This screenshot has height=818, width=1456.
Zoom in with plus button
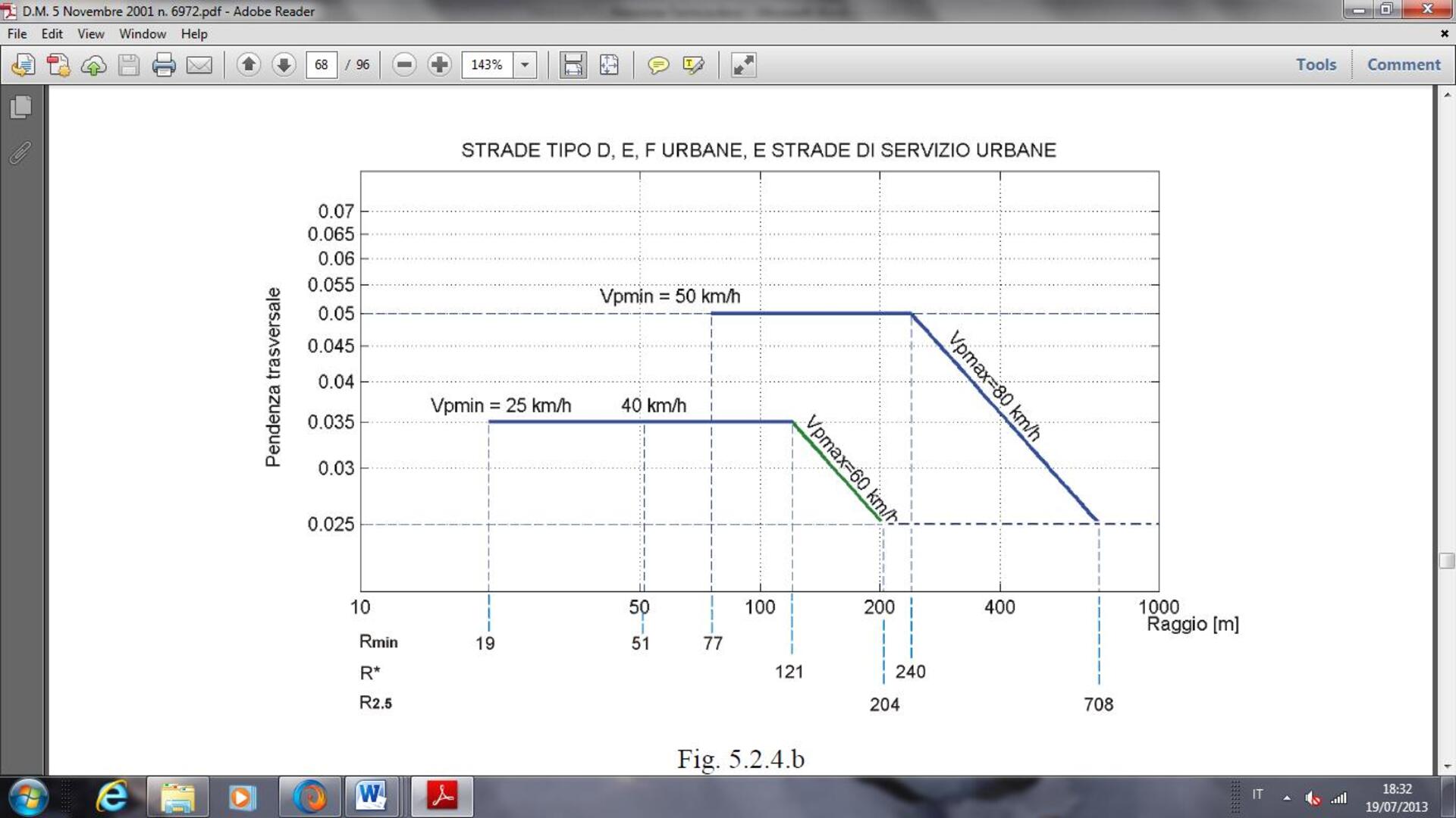coord(439,65)
